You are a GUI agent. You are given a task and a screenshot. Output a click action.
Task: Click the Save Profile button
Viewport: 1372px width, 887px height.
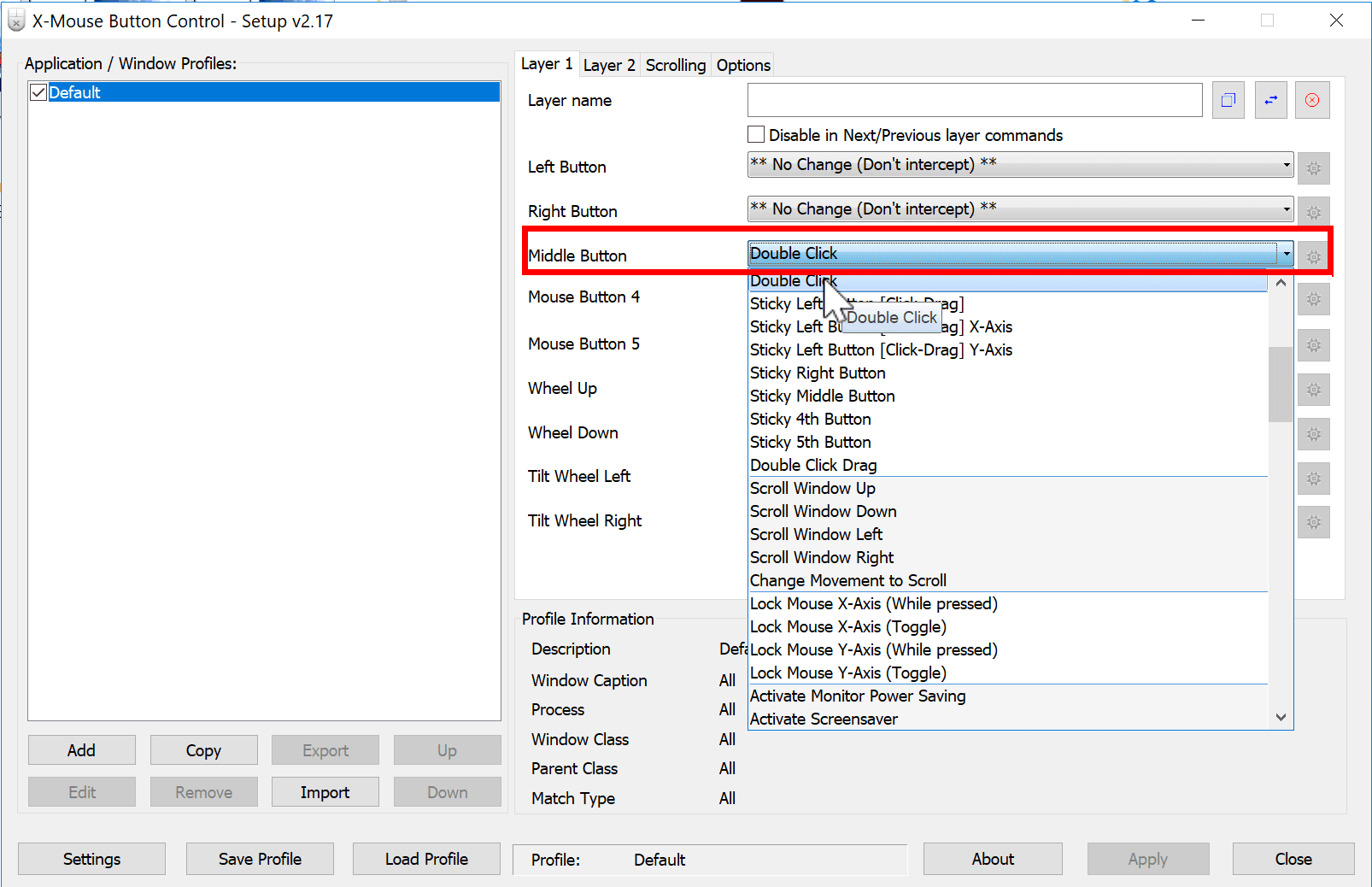(x=260, y=859)
